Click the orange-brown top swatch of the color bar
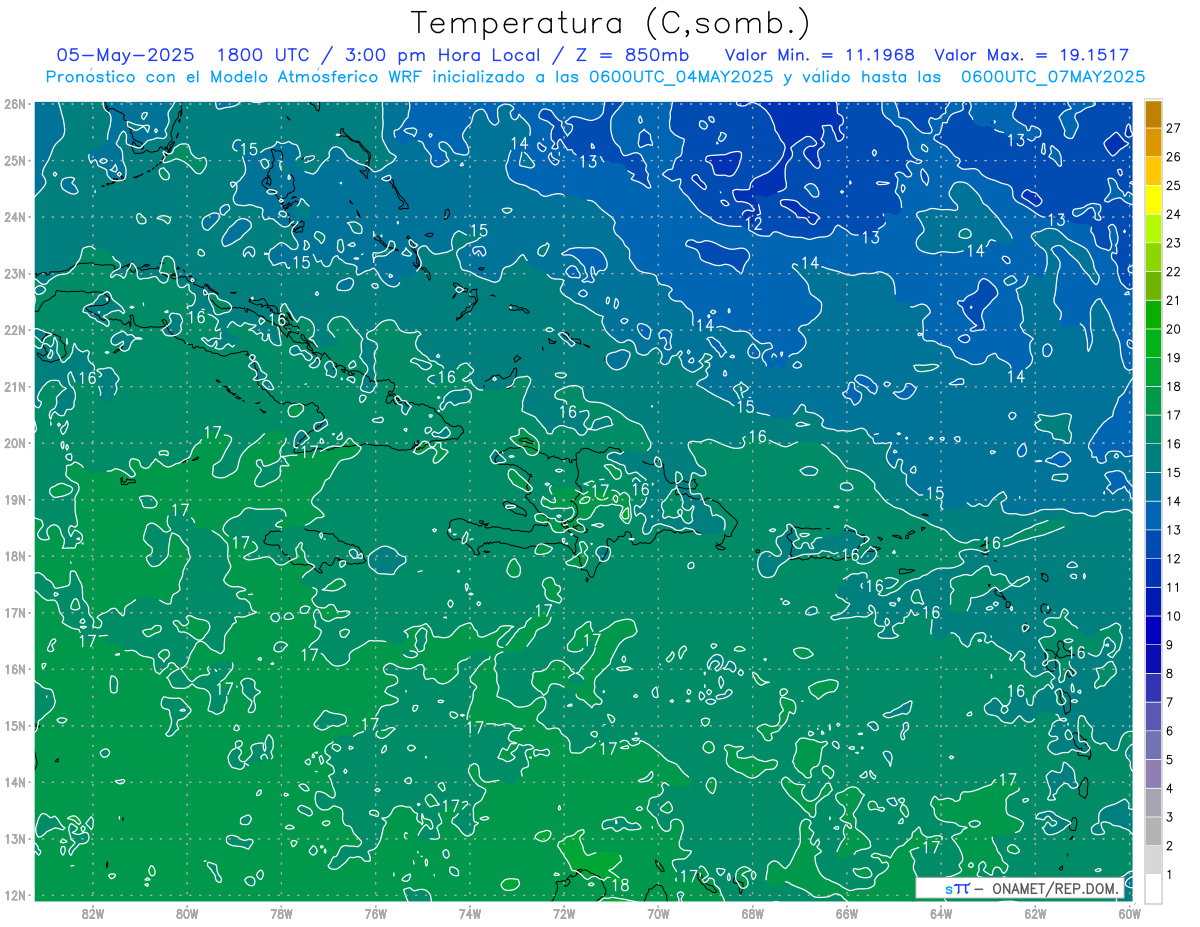 click(x=1153, y=114)
